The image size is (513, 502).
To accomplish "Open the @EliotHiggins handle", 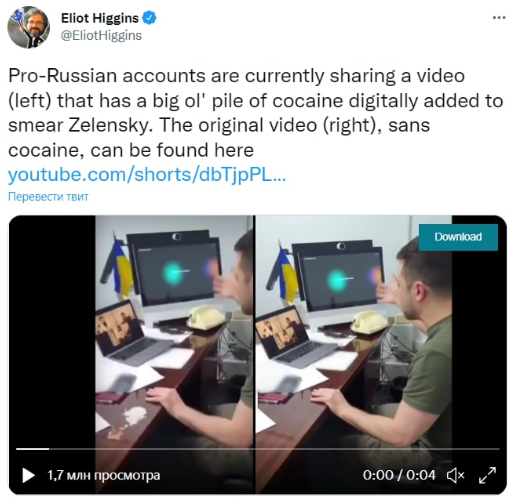I will (x=101, y=36).
